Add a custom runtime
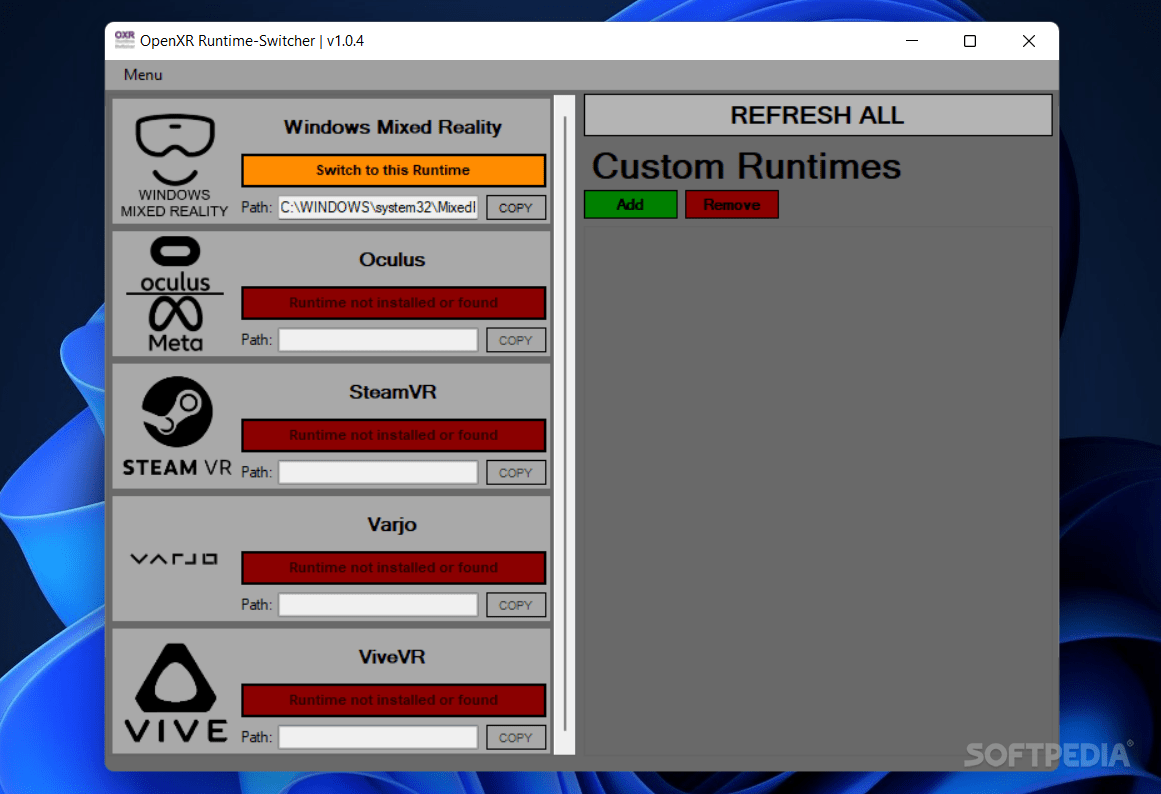This screenshot has height=794, width=1161. click(x=630, y=204)
